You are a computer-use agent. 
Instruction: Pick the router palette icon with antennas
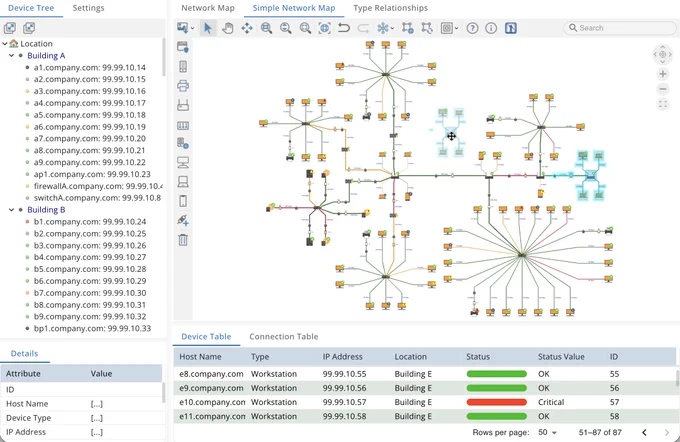click(x=183, y=105)
